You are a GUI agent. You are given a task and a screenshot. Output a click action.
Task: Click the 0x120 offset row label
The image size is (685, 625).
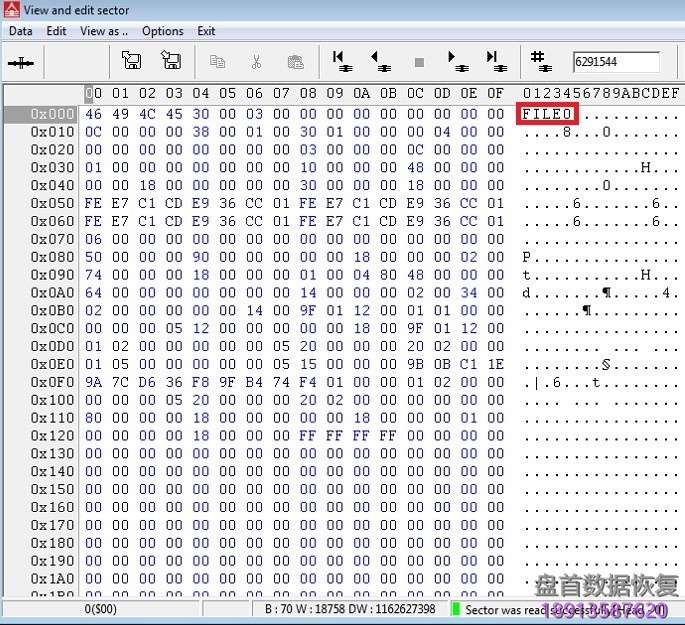tap(52, 435)
